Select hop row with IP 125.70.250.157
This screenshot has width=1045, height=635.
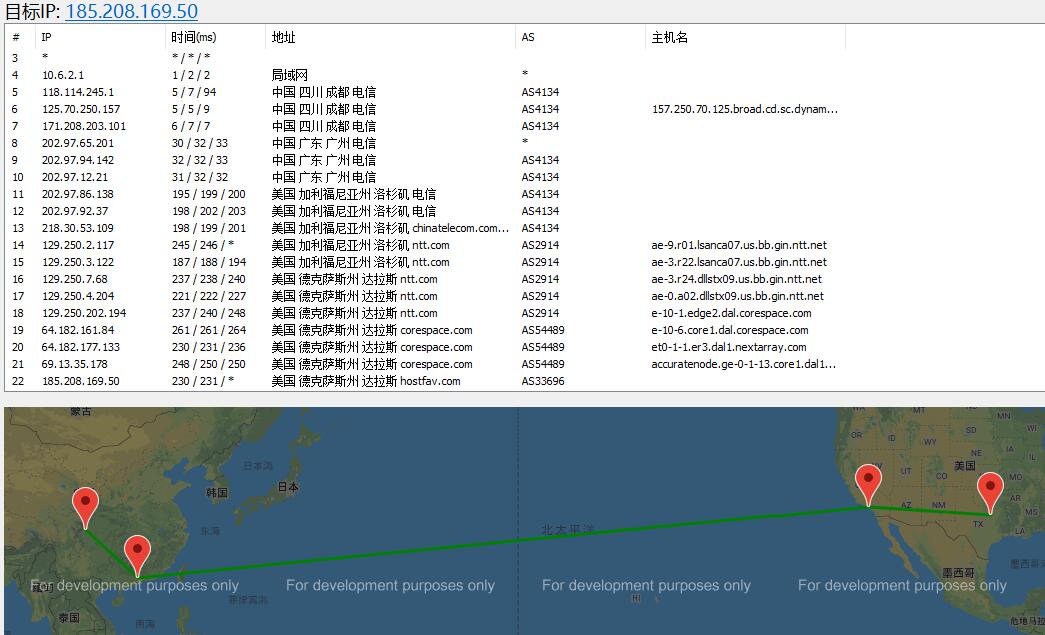524,109
